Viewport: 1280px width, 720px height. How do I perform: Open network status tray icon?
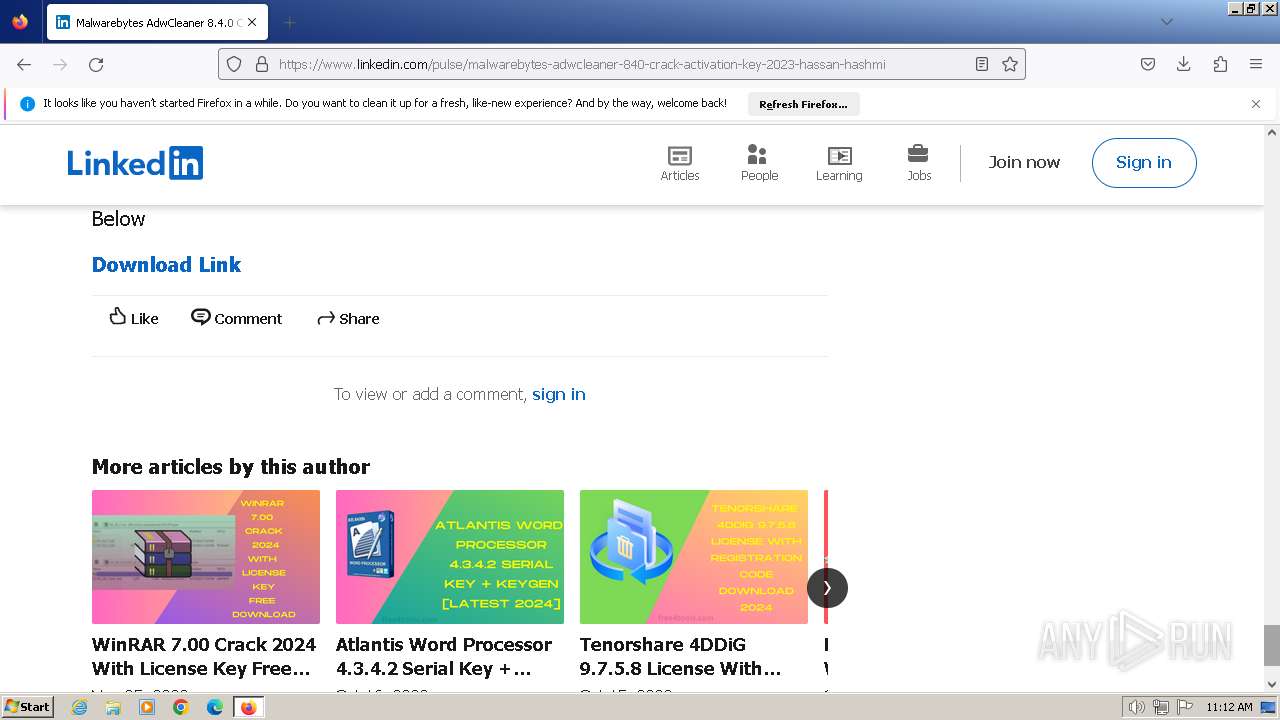click(1160, 707)
